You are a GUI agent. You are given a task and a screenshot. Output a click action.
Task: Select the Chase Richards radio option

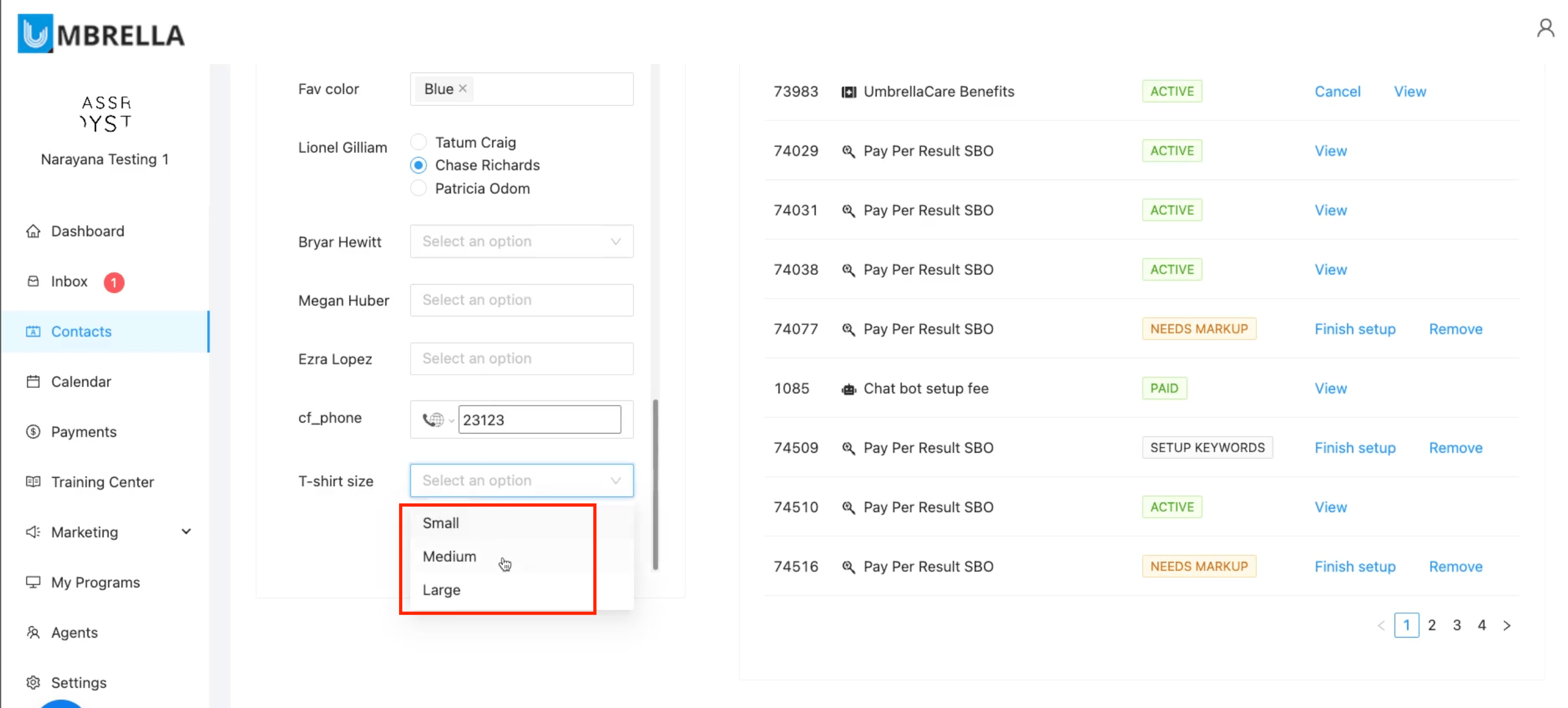(x=418, y=165)
